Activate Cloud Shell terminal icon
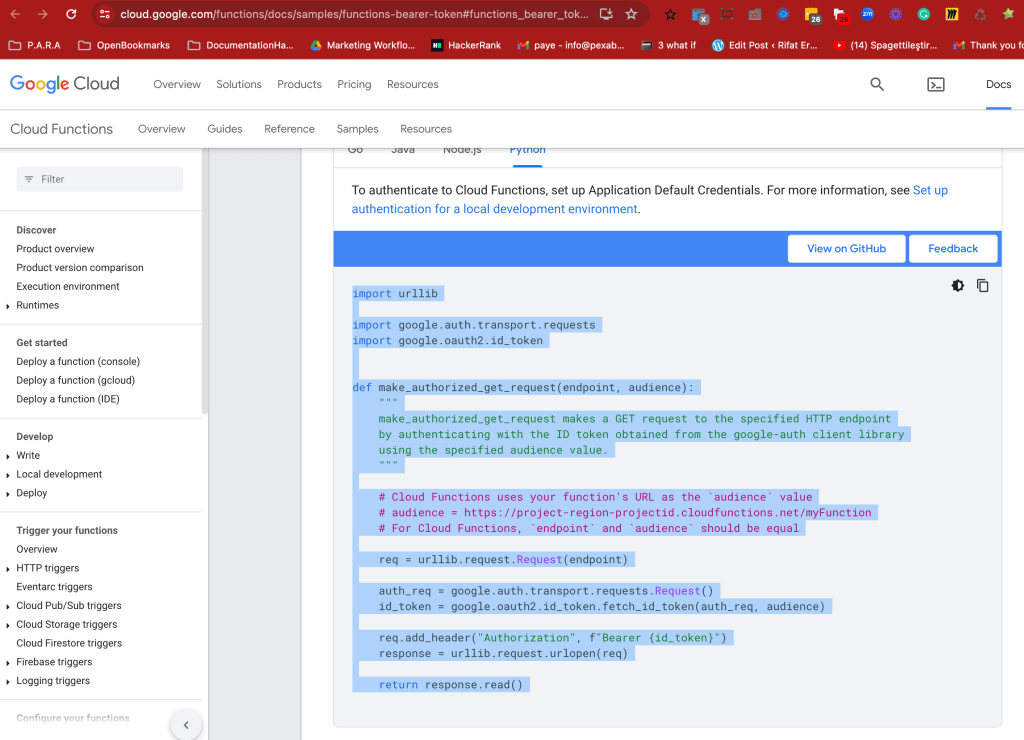The height and width of the screenshot is (740, 1024). pos(936,84)
